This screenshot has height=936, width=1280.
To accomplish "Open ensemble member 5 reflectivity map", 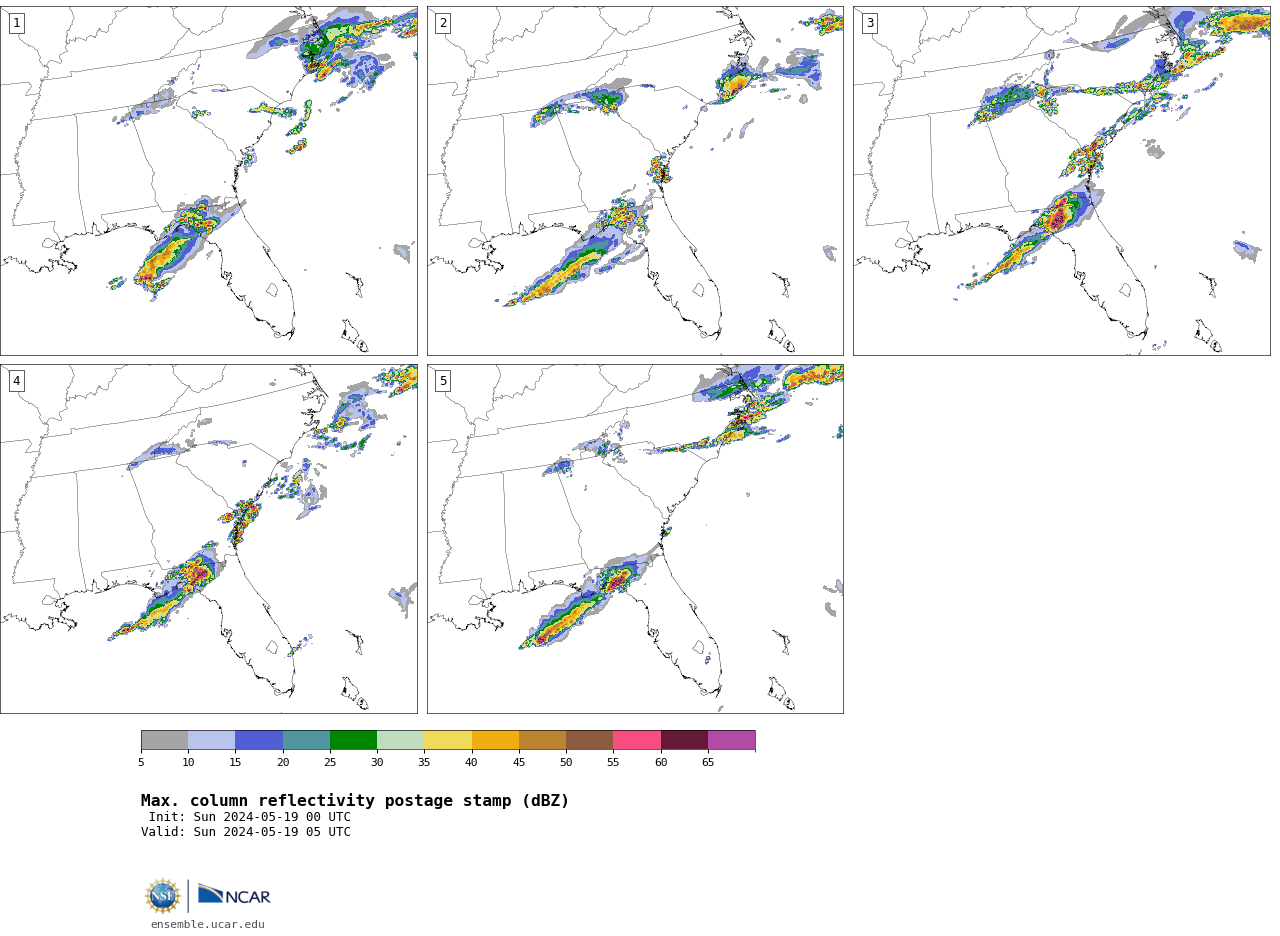I will click(635, 539).
